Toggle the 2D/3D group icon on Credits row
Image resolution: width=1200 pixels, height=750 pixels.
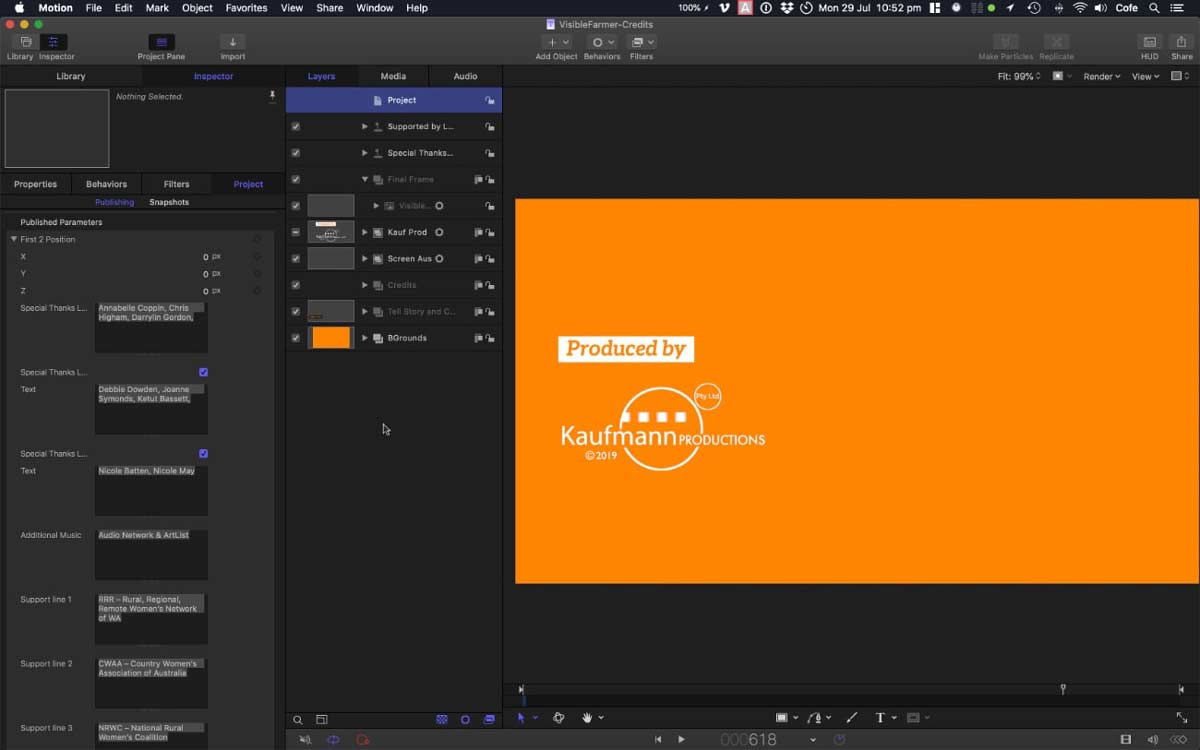pos(479,285)
